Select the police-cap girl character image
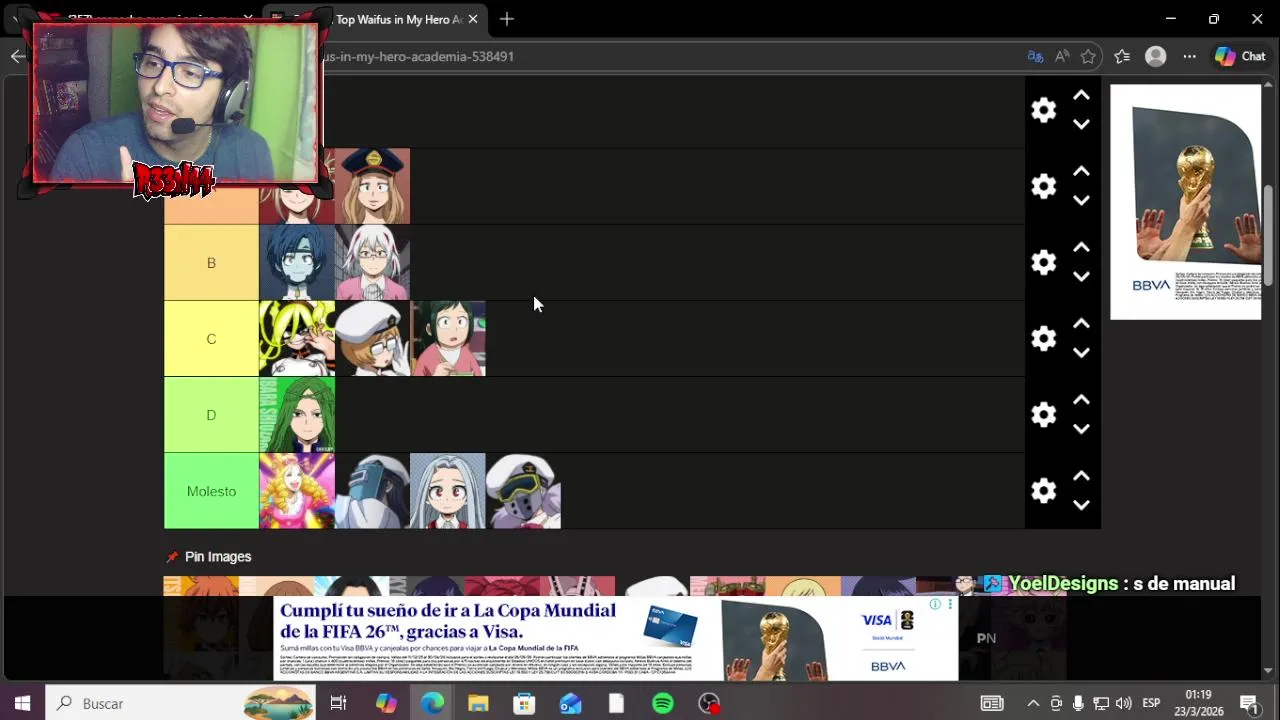The height and width of the screenshot is (720, 1280). click(x=372, y=186)
